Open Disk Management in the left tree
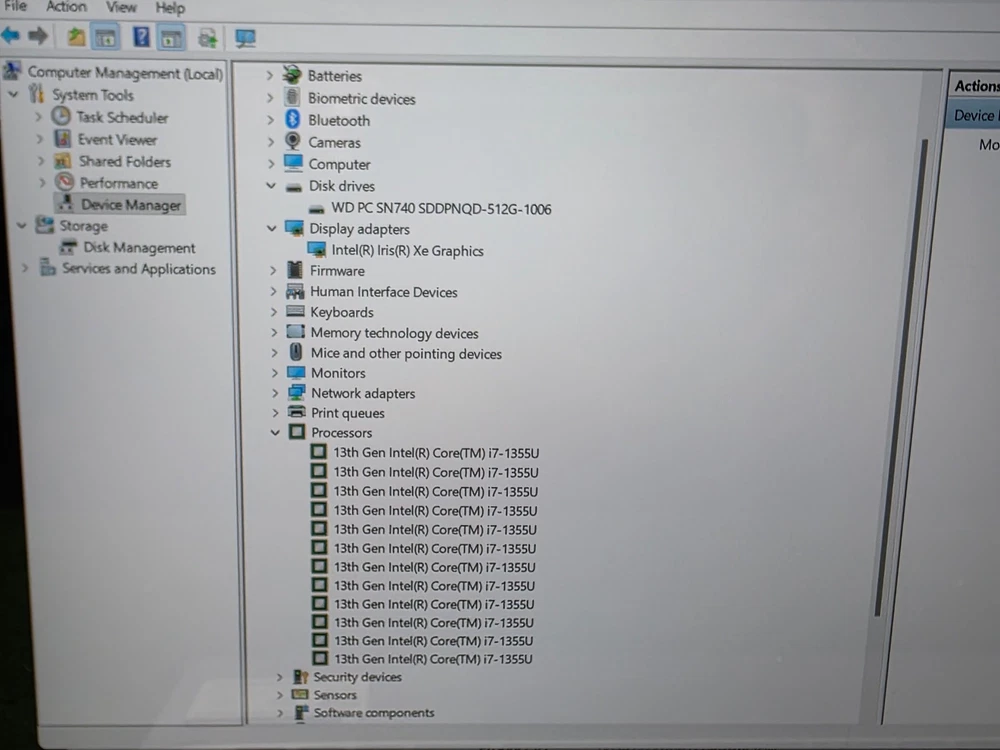 (x=139, y=248)
